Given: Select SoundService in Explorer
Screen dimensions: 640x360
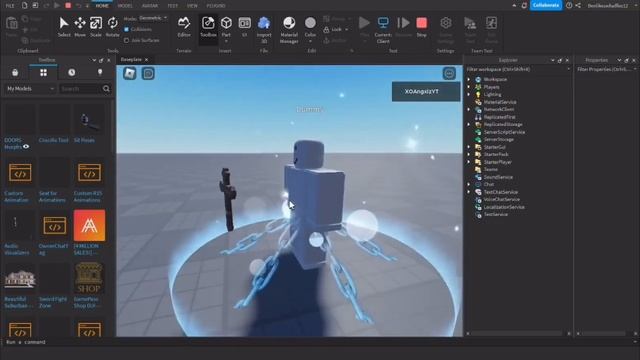Looking at the screenshot, I should pyautogui.click(x=498, y=177).
